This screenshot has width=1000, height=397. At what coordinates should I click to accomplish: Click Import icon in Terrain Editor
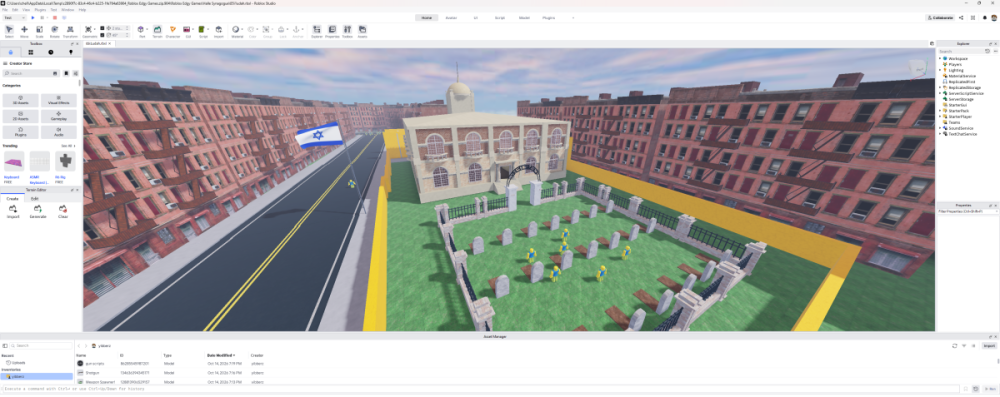point(13,211)
